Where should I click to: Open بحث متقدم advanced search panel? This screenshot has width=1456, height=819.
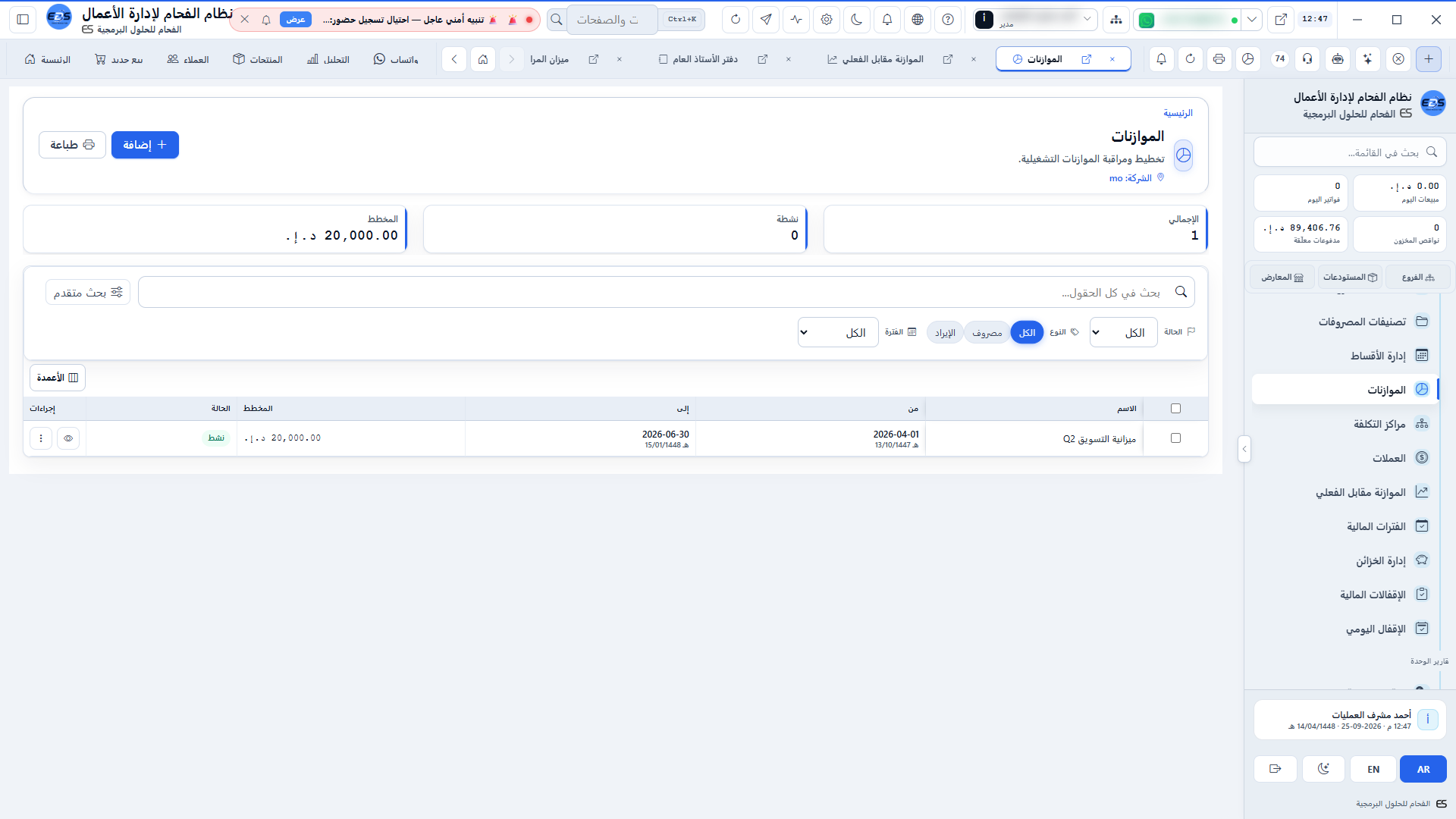88,293
